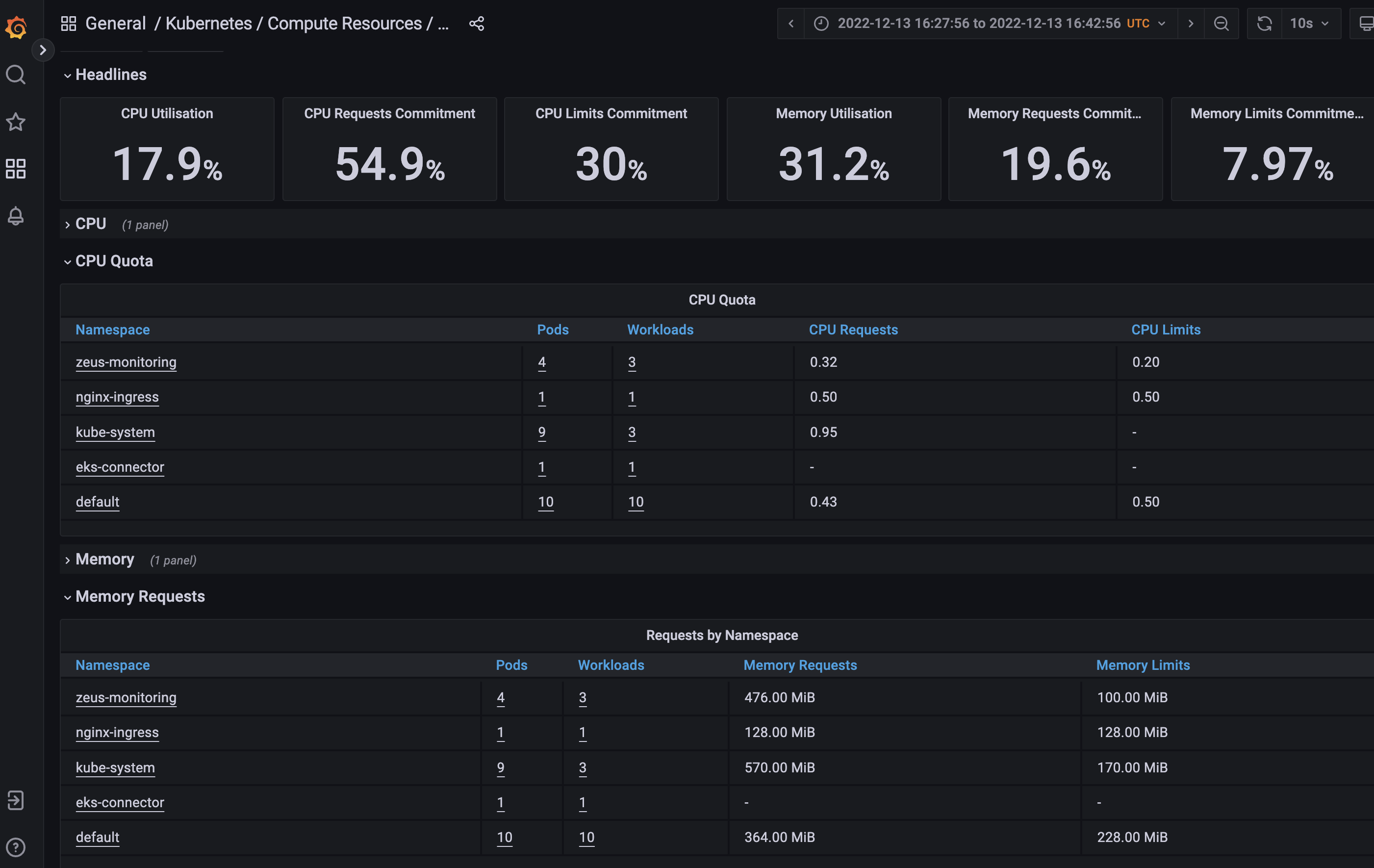Image resolution: width=1374 pixels, height=868 pixels.
Task: Open the Alerting bell icon
Action: pos(16,216)
